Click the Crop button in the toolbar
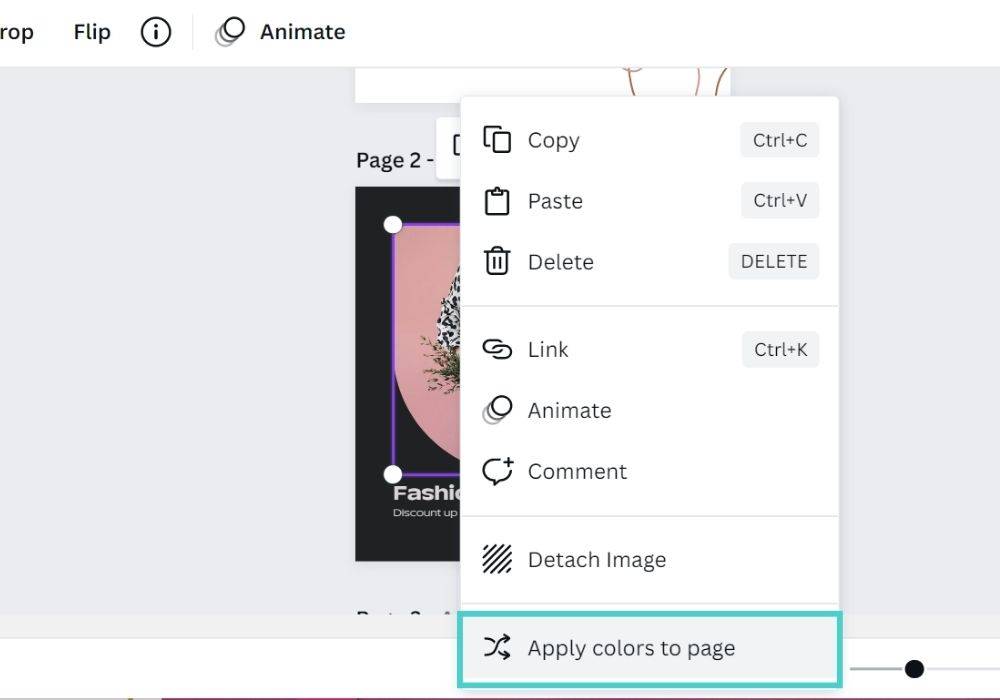 pos(17,32)
